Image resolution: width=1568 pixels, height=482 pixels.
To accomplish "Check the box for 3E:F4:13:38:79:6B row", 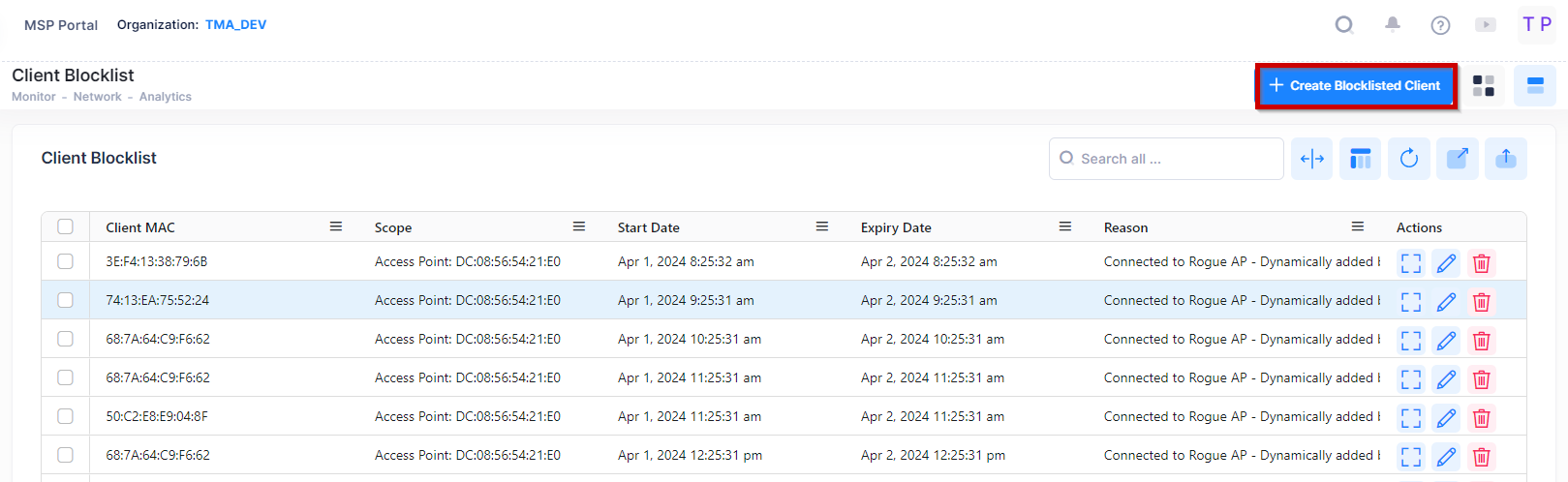I will 65,261.
